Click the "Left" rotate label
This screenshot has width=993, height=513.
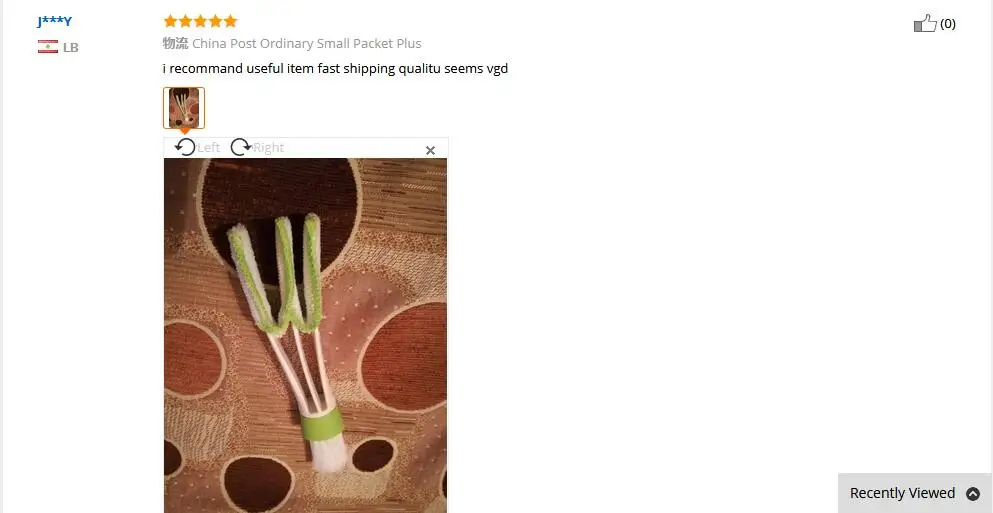pos(208,148)
